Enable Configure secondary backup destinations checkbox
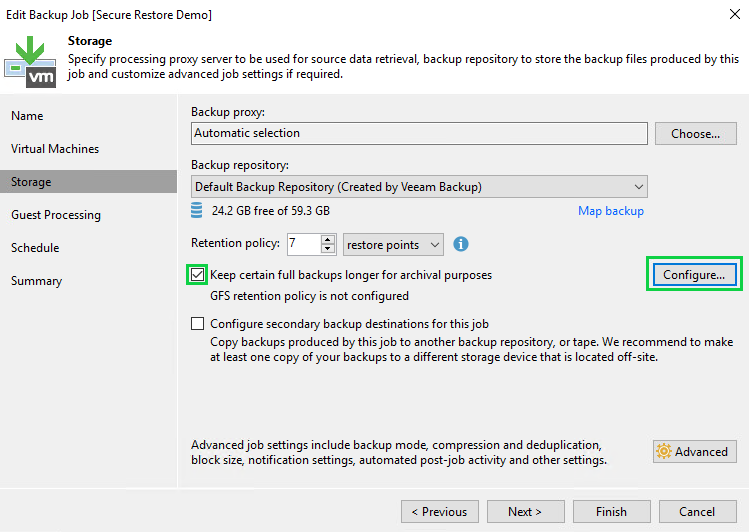The image size is (749, 532). (x=198, y=324)
